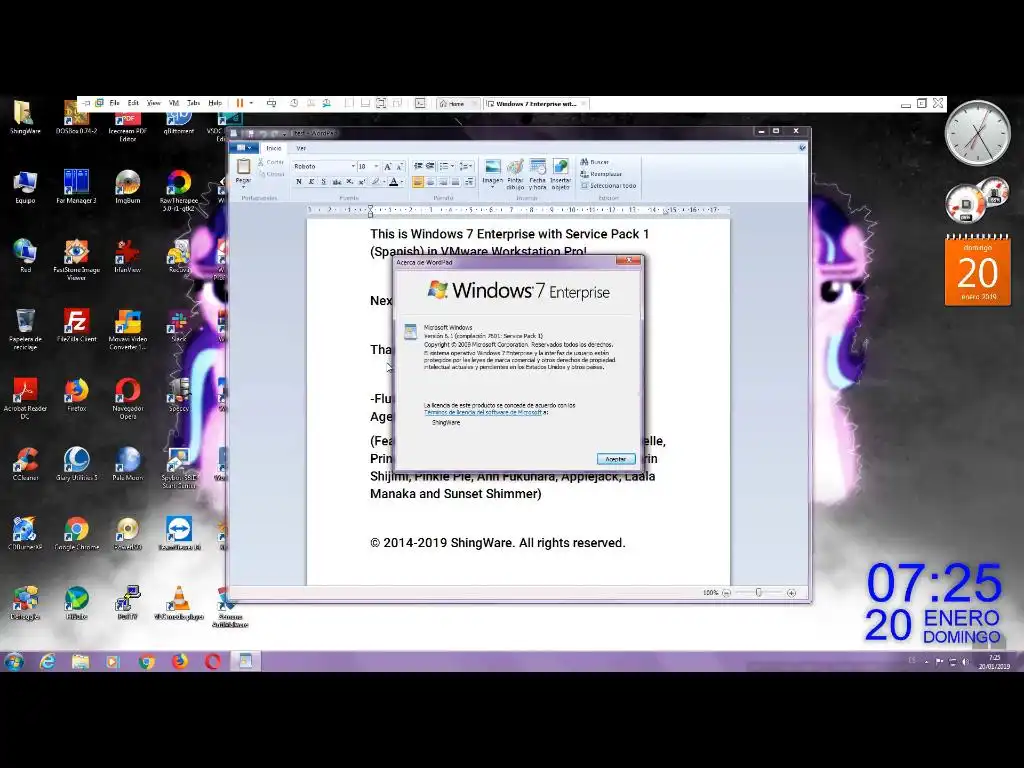This screenshot has width=1024, height=768.
Task: Open the FileZilla Client desktop icon
Action: point(76,326)
